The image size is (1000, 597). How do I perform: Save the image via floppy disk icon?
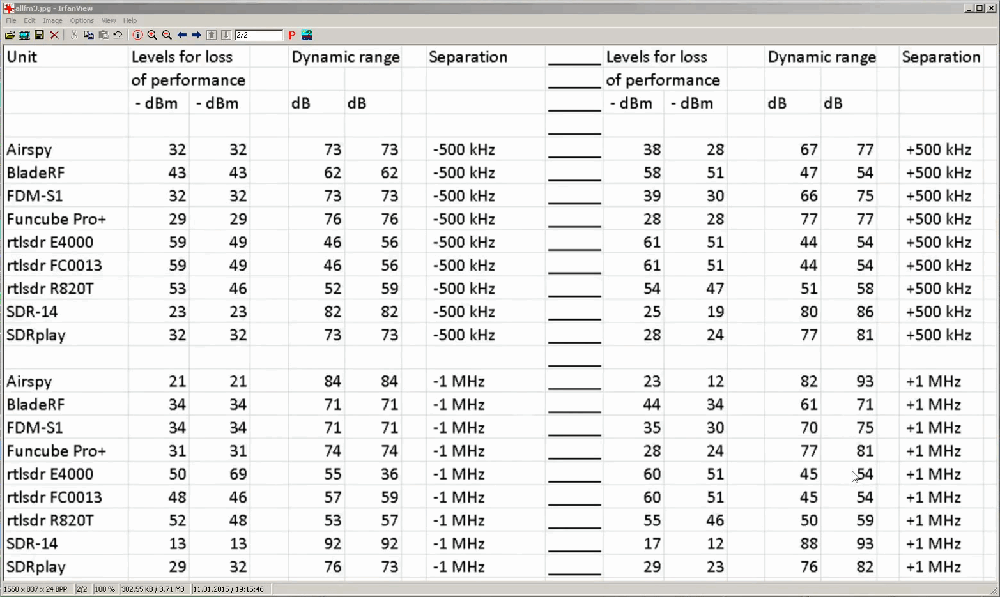39,35
